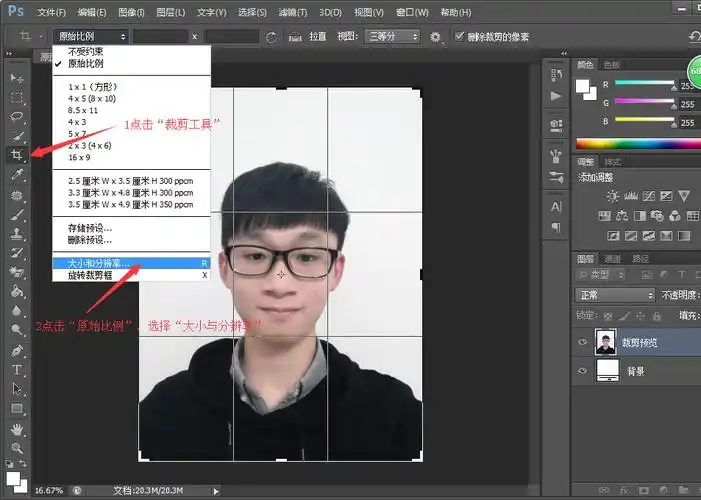Open crop settings gear icon

(435, 37)
